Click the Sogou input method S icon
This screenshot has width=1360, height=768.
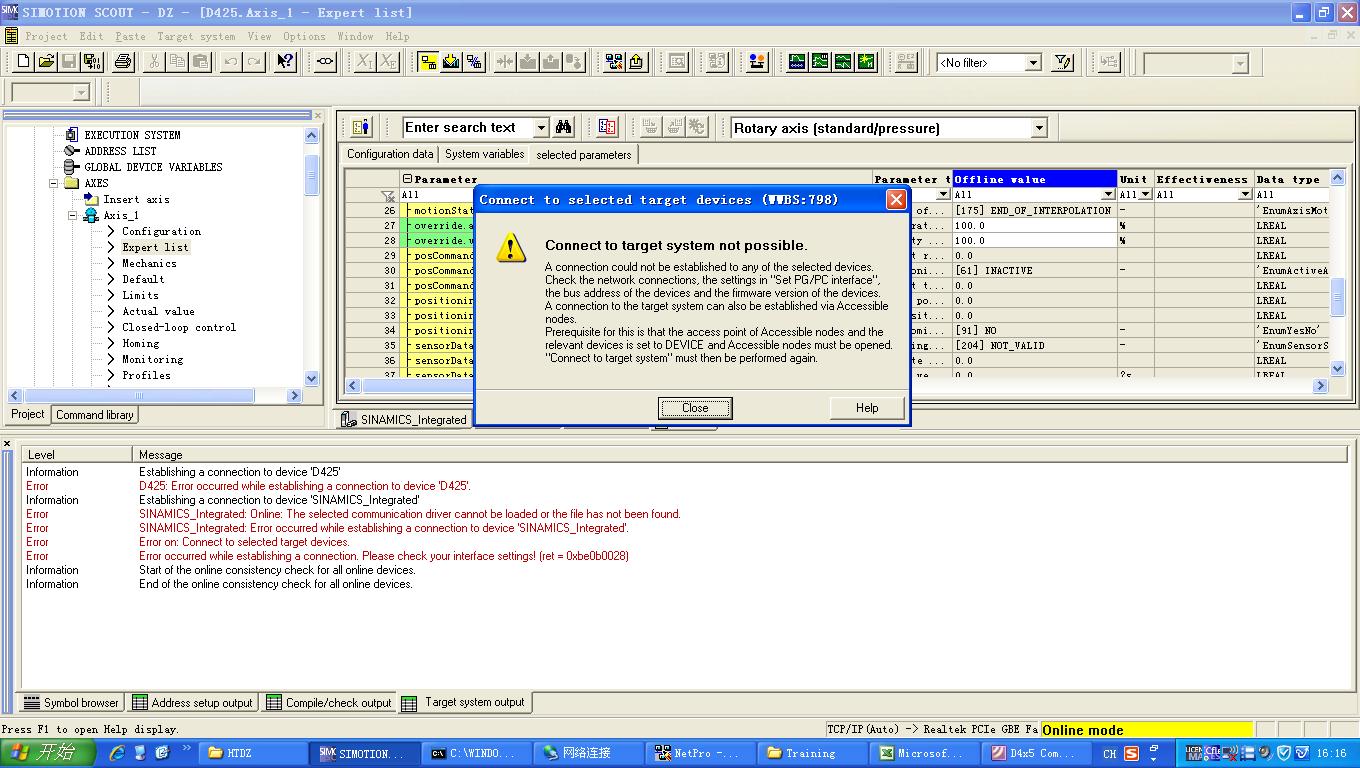[x=1133, y=753]
